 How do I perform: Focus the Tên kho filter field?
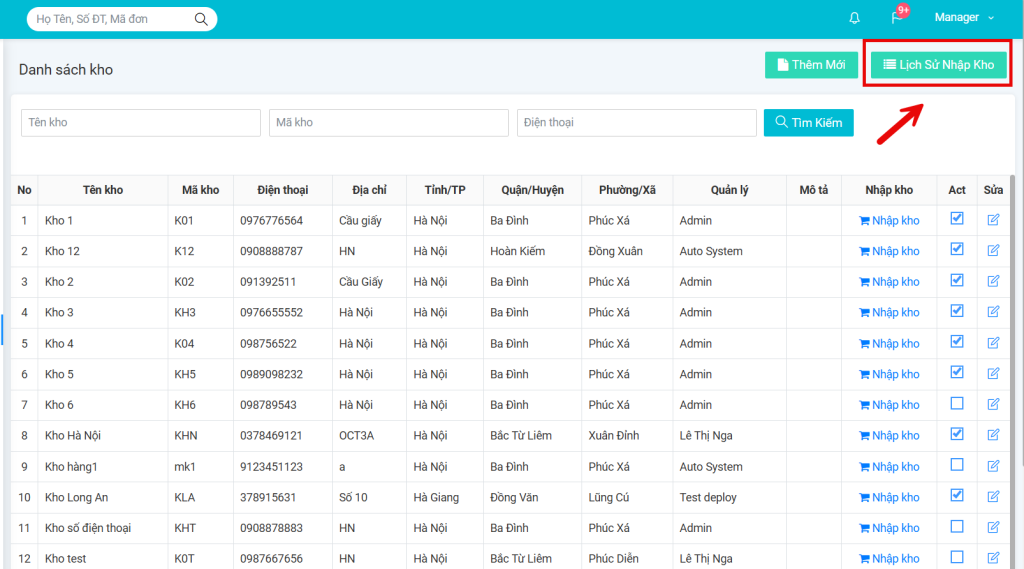coord(140,123)
